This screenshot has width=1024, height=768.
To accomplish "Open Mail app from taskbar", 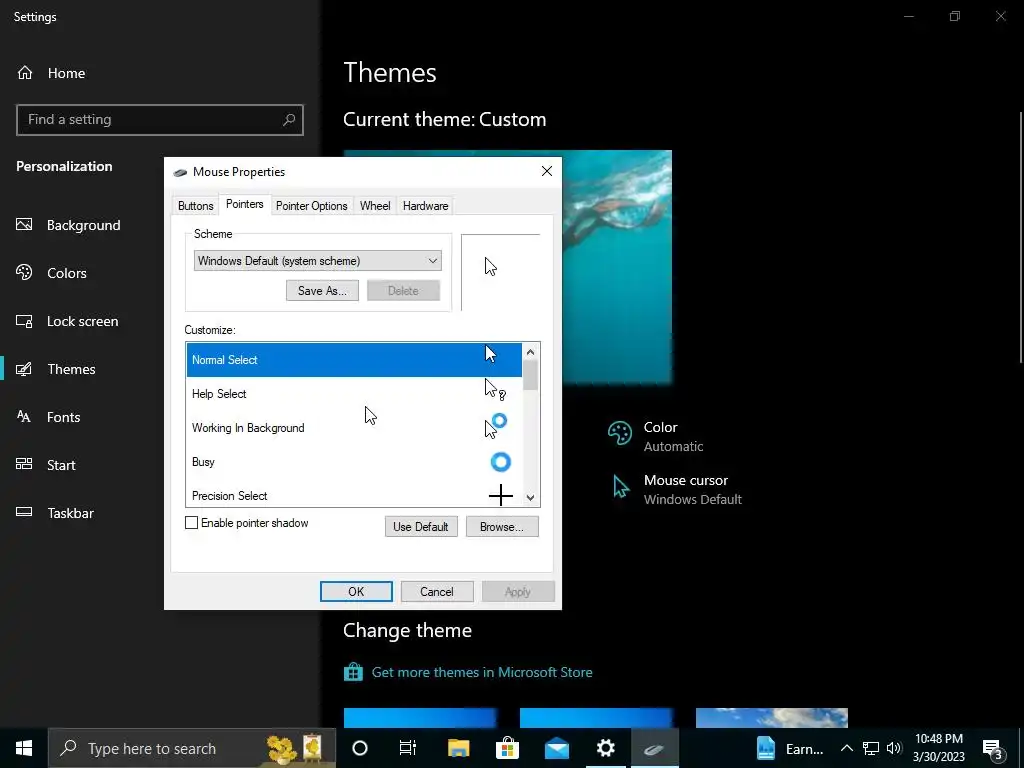I will click(556, 748).
